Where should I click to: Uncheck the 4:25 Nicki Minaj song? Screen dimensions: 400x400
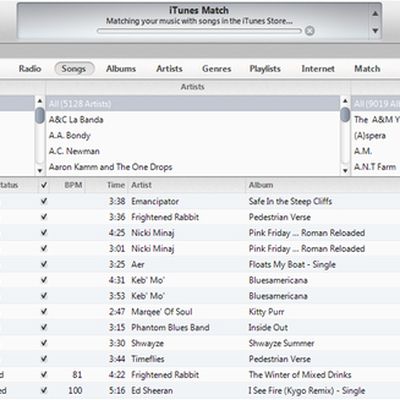click(44, 233)
